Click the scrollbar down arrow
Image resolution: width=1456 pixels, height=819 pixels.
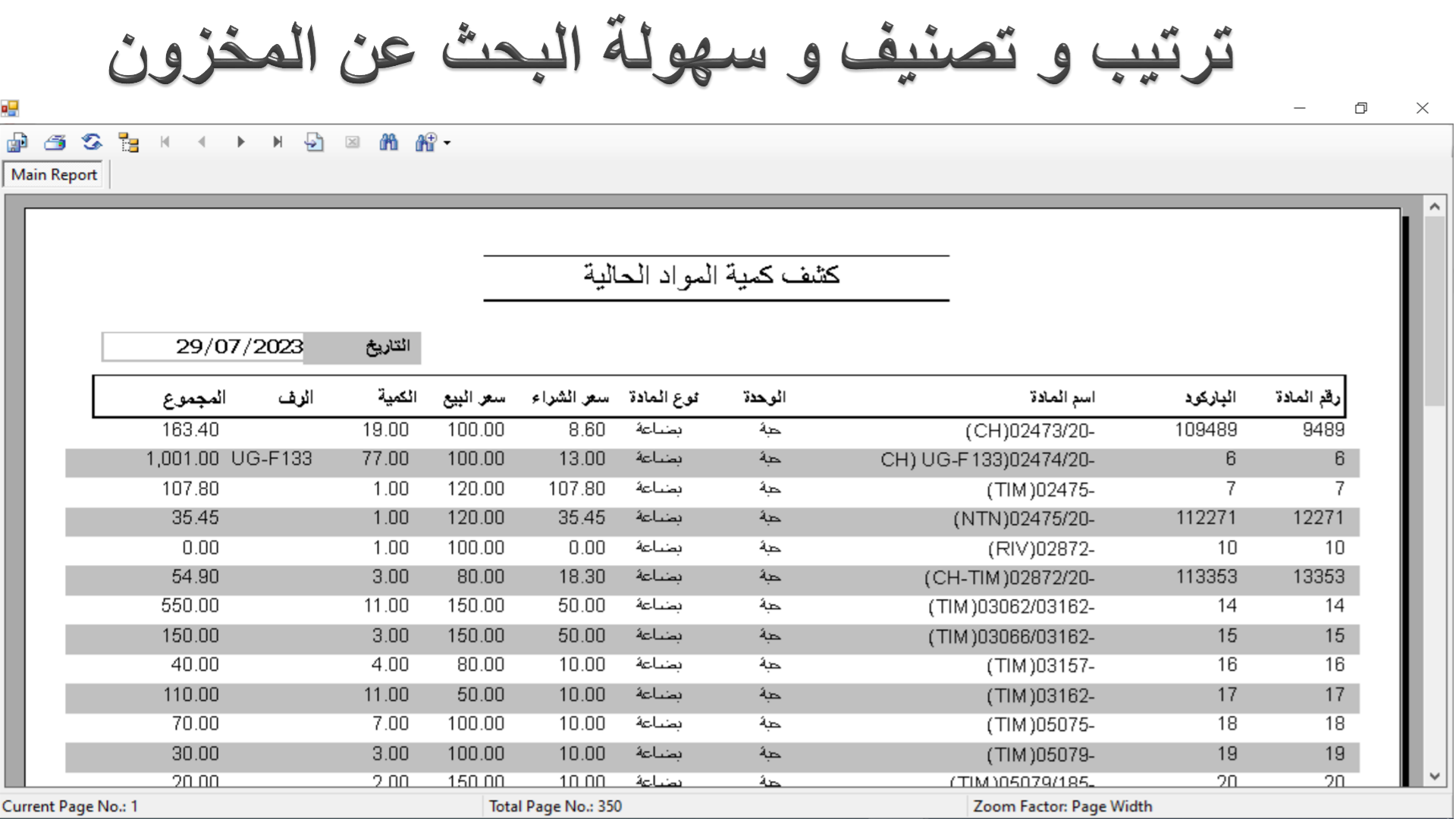[x=1434, y=776]
